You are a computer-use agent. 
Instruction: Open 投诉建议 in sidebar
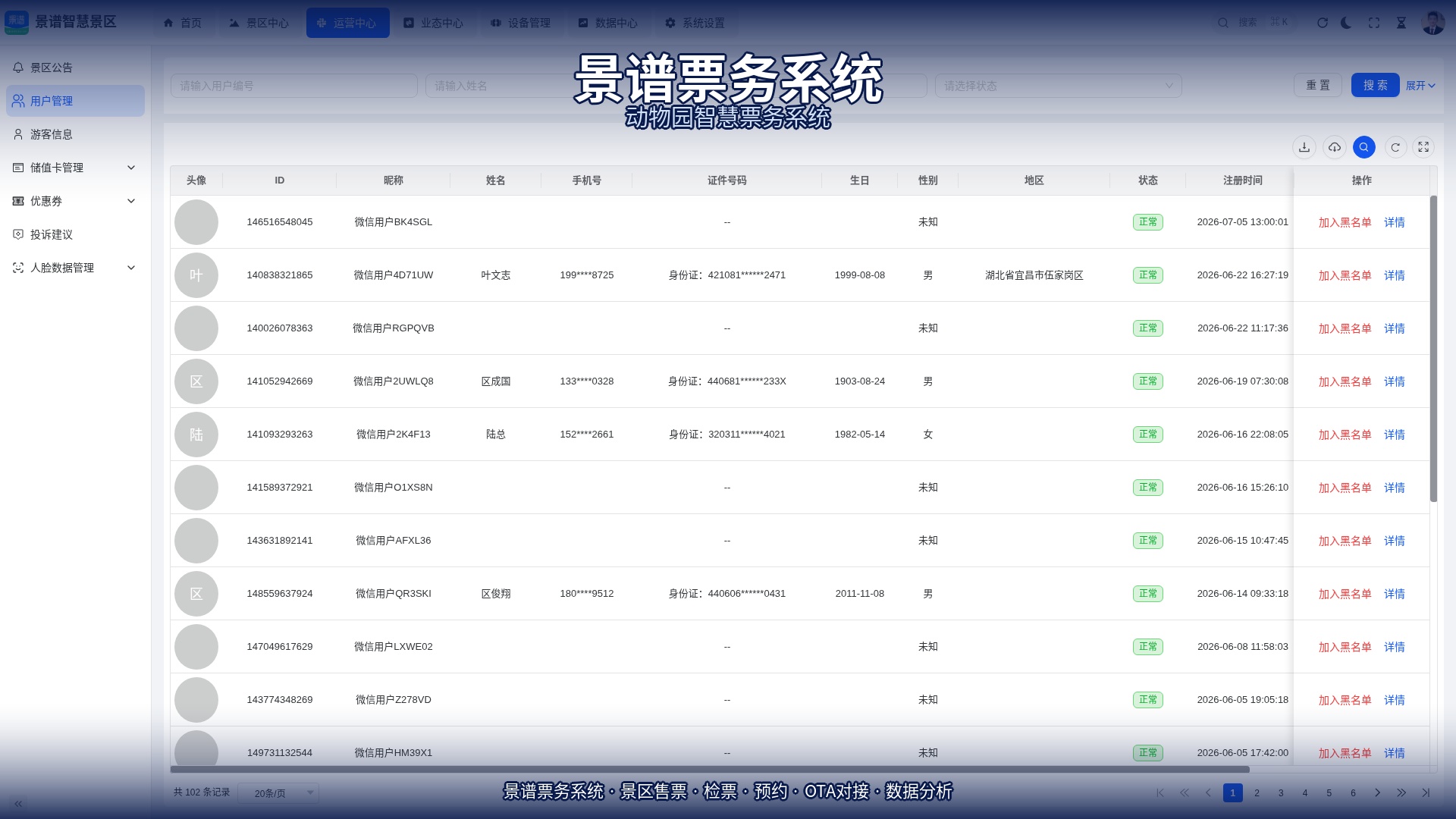pyautogui.click(x=75, y=234)
